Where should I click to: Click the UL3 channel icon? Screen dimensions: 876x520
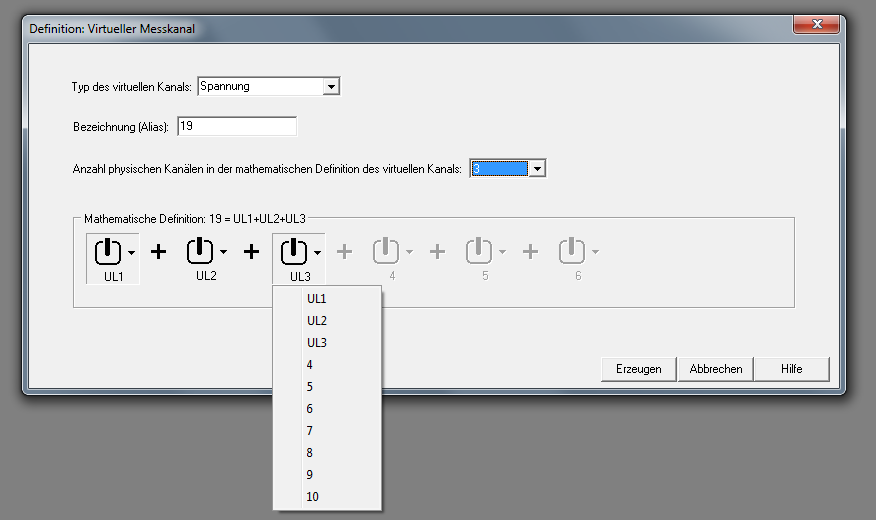pos(294,252)
